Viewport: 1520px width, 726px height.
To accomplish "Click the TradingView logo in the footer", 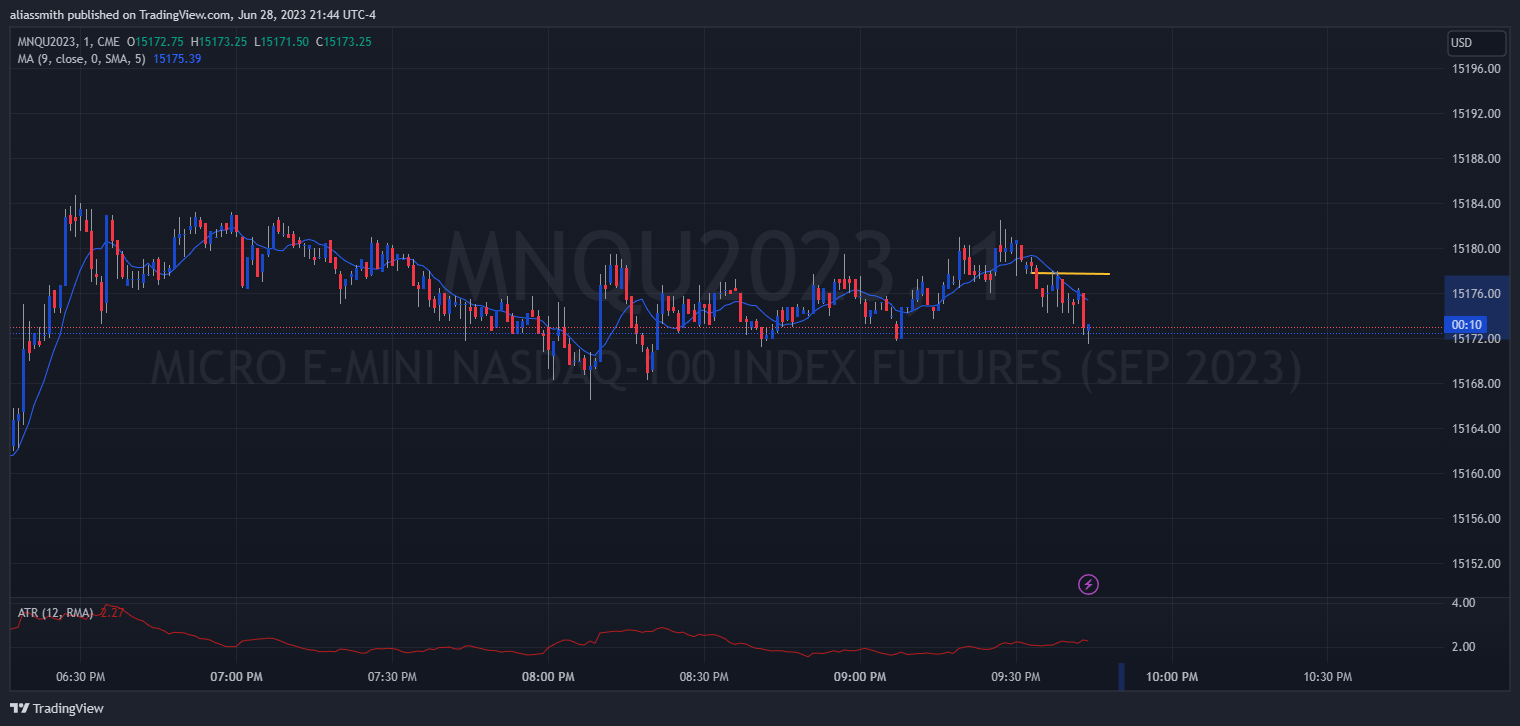I will click(x=57, y=708).
